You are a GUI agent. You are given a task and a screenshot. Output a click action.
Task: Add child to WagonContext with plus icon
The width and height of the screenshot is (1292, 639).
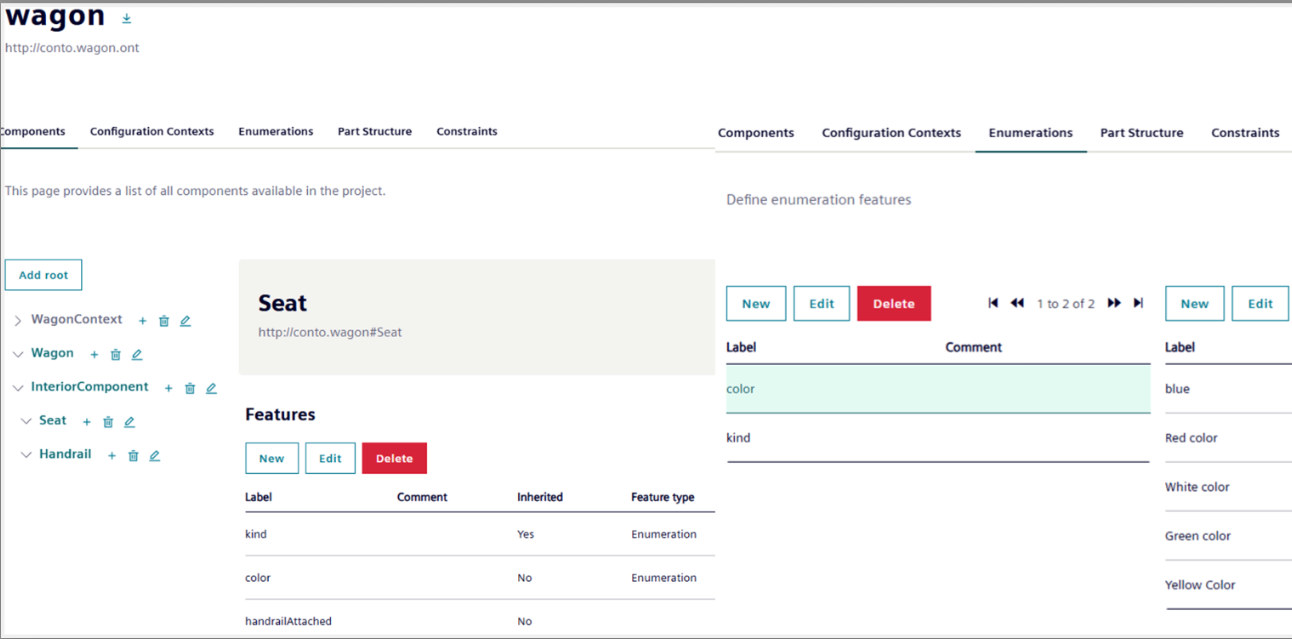click(x=143, y=321)
